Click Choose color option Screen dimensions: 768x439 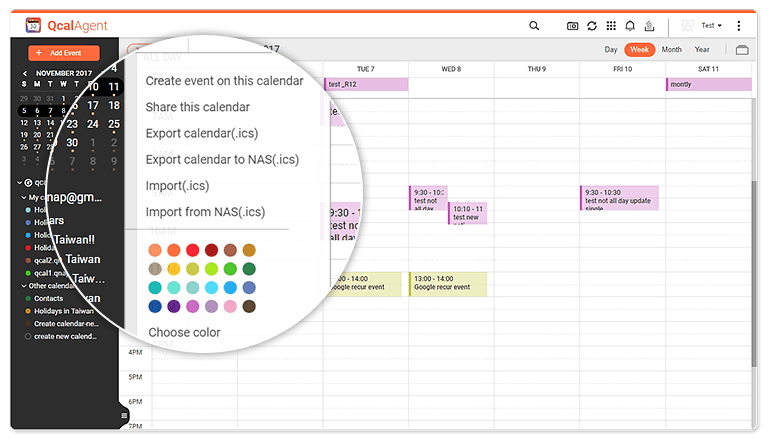[184, 332]
